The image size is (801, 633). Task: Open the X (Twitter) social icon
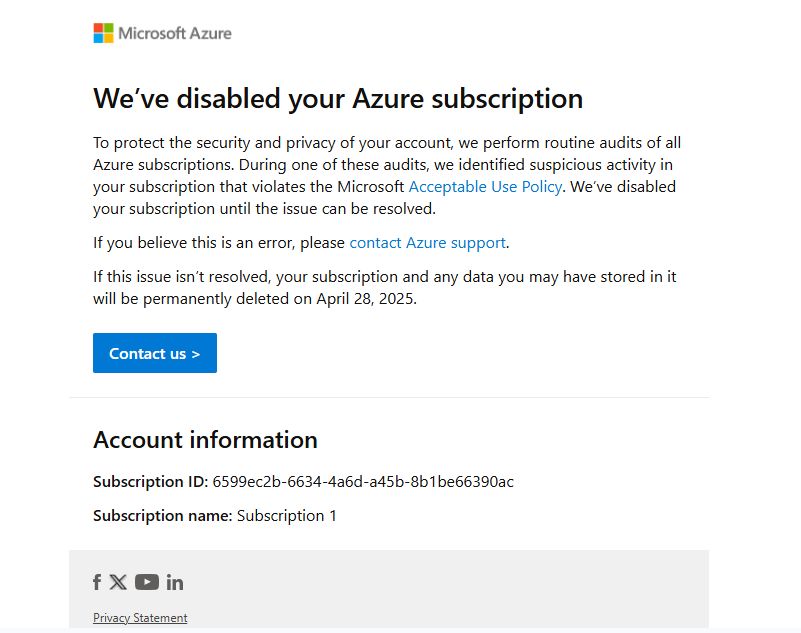[118, 582]
